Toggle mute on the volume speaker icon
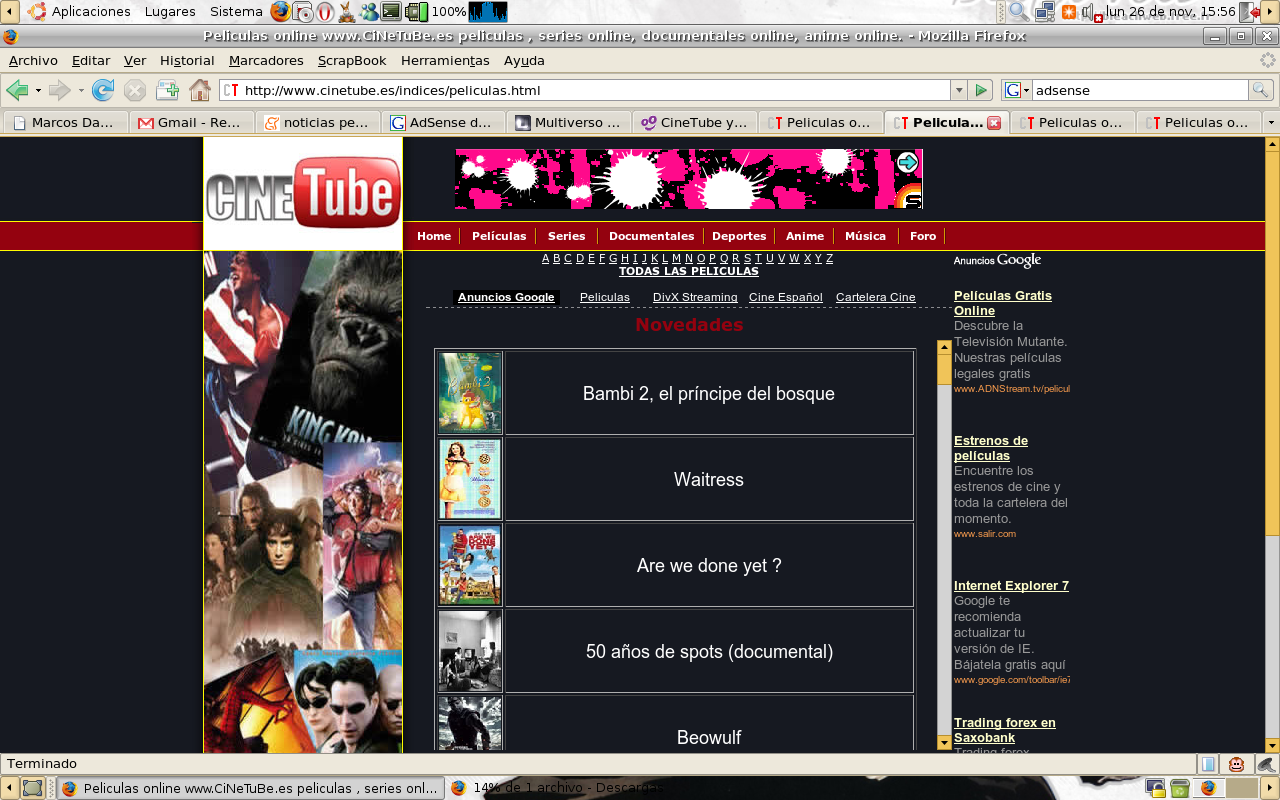The width and height of the screenshot is (1280, 800). tap(1089, 12)
